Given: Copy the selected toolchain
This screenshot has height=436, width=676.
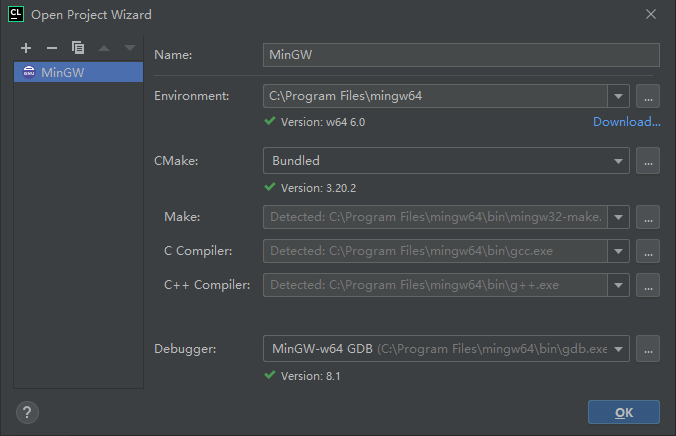Looking at the screenshot, I should pyautogui.click(x=78, y=48).
